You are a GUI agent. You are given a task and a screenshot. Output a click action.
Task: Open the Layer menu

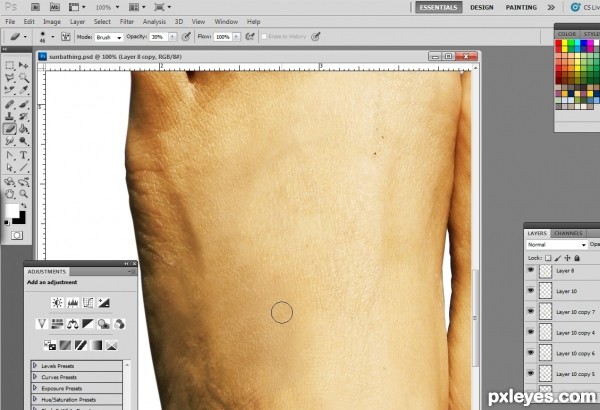click(x=77, y=22)
